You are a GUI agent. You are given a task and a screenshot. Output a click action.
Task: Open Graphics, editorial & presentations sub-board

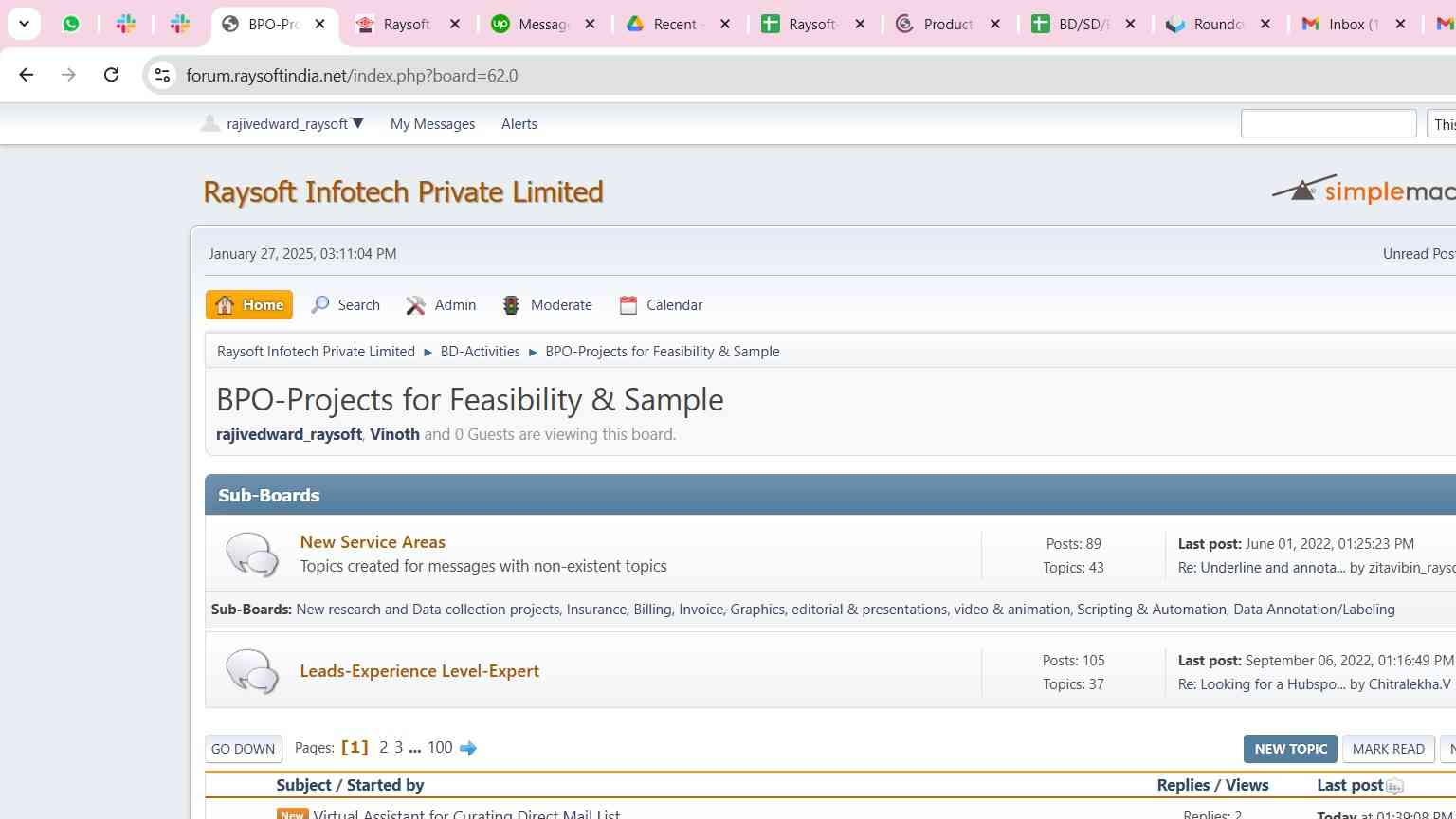tap(838, 610)
